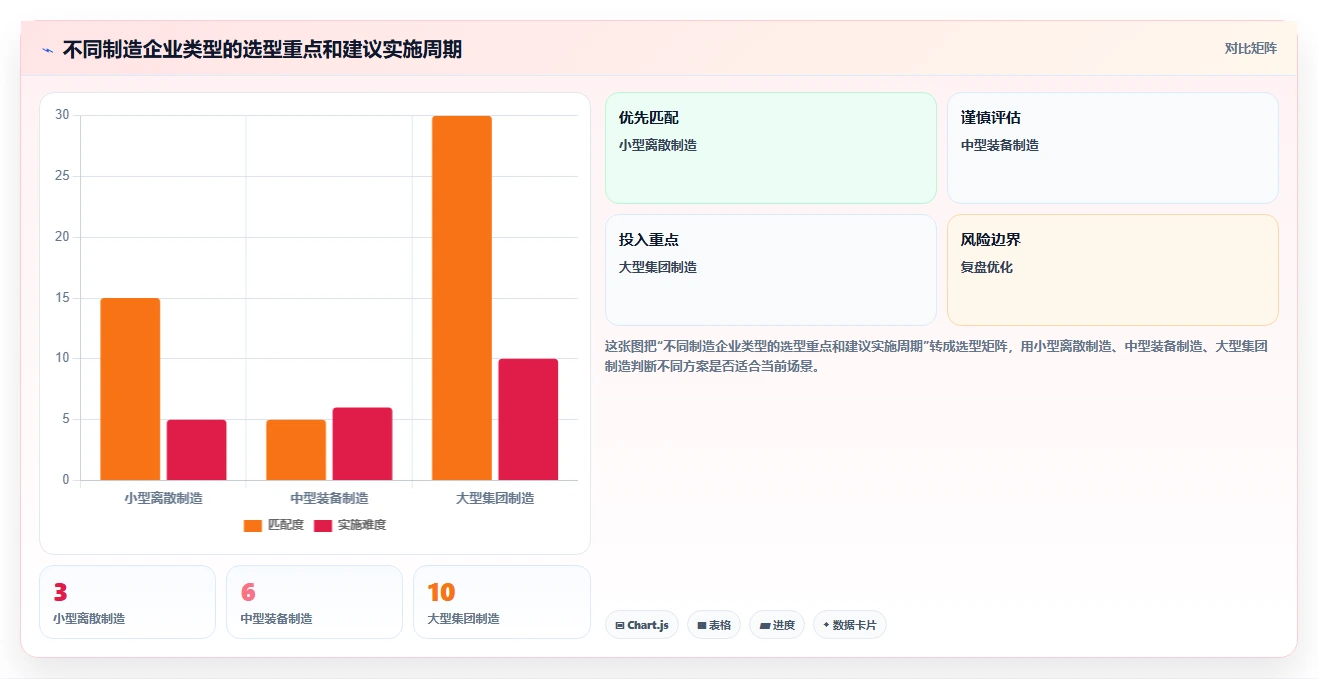This screenshot has width=1318, height=679.
Task: Click the lightning icon beside the title
Action: point(47,50)
